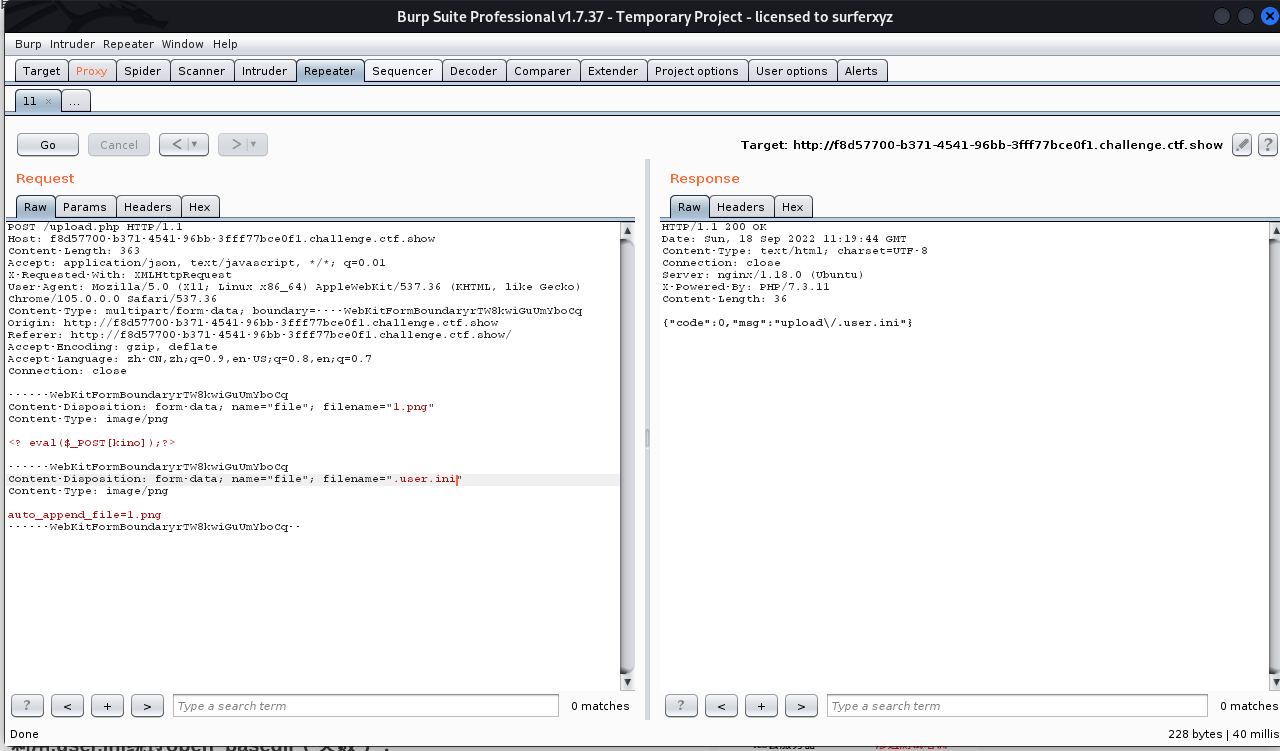Click the plus button beside response search
This screenshot has width=1280, height=751.
point(761,706)
